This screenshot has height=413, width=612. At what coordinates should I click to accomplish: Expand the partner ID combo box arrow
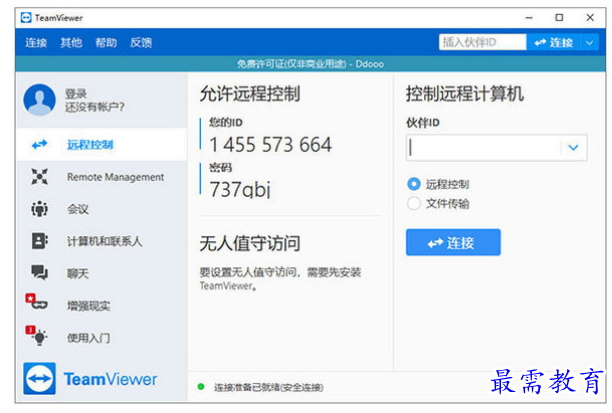pos(573,148)
